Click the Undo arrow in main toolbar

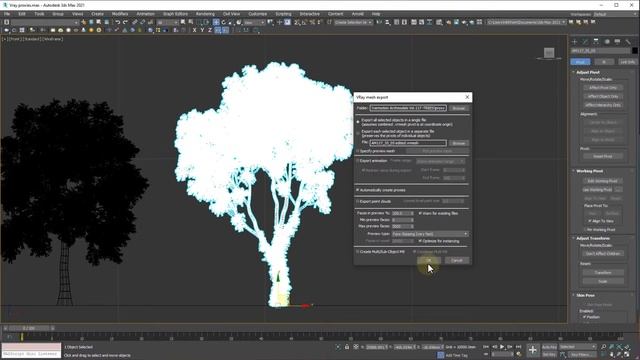pyautogui.click(x=118, y=22)
